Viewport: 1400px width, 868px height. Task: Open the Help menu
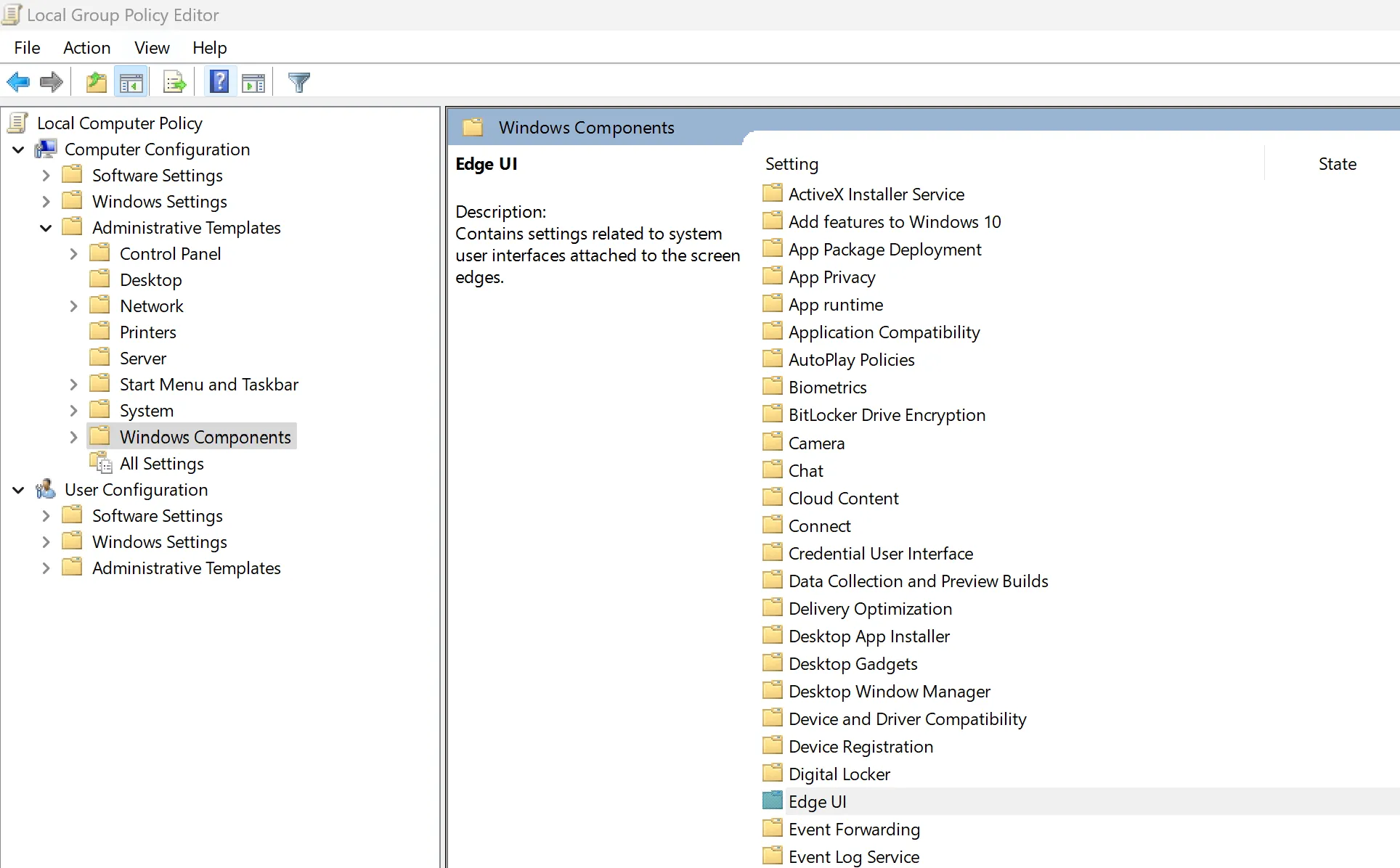[x=209, y=47]
